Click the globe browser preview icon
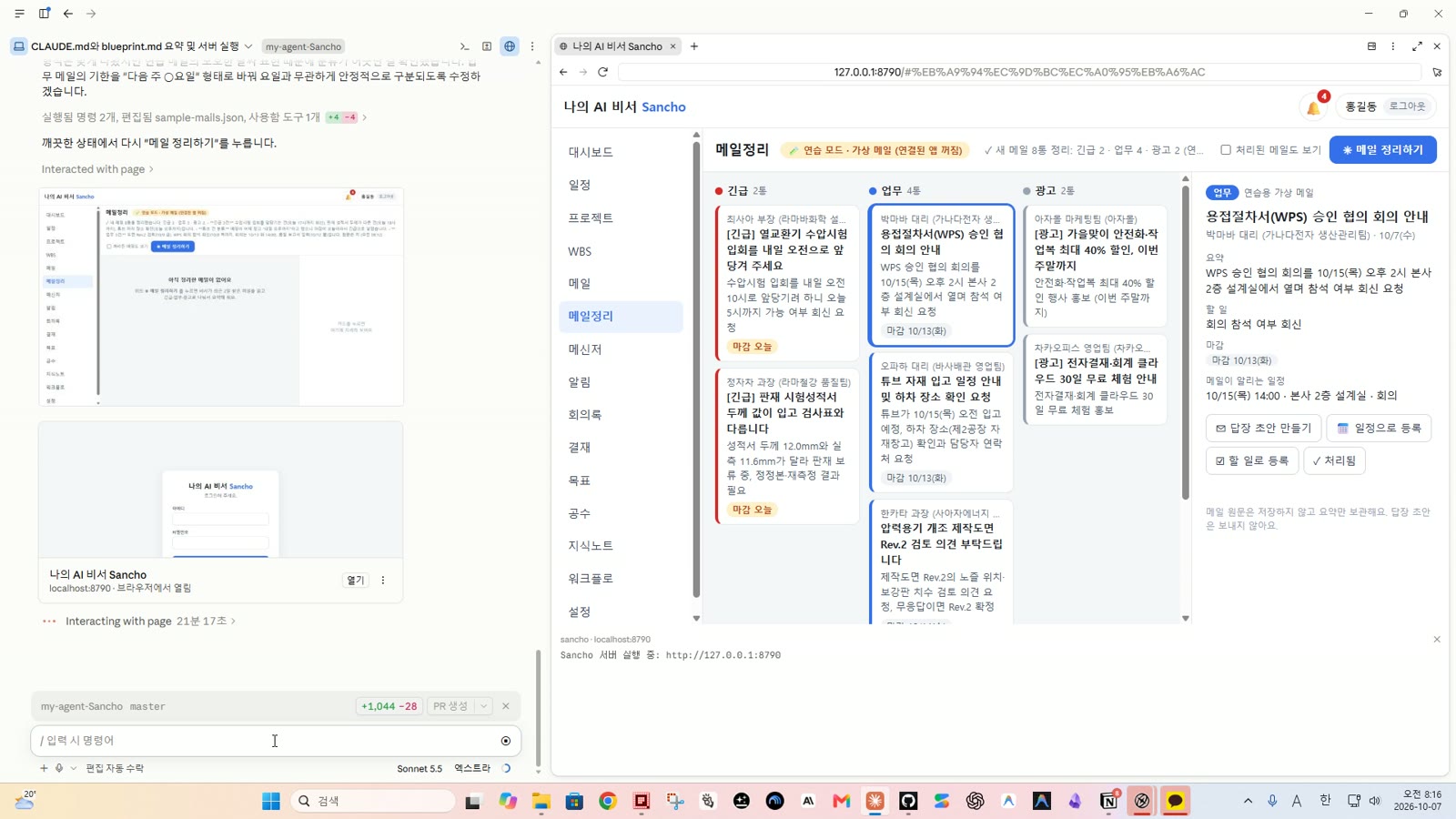This screenshot has height=819, width=1456. (510, 46)
